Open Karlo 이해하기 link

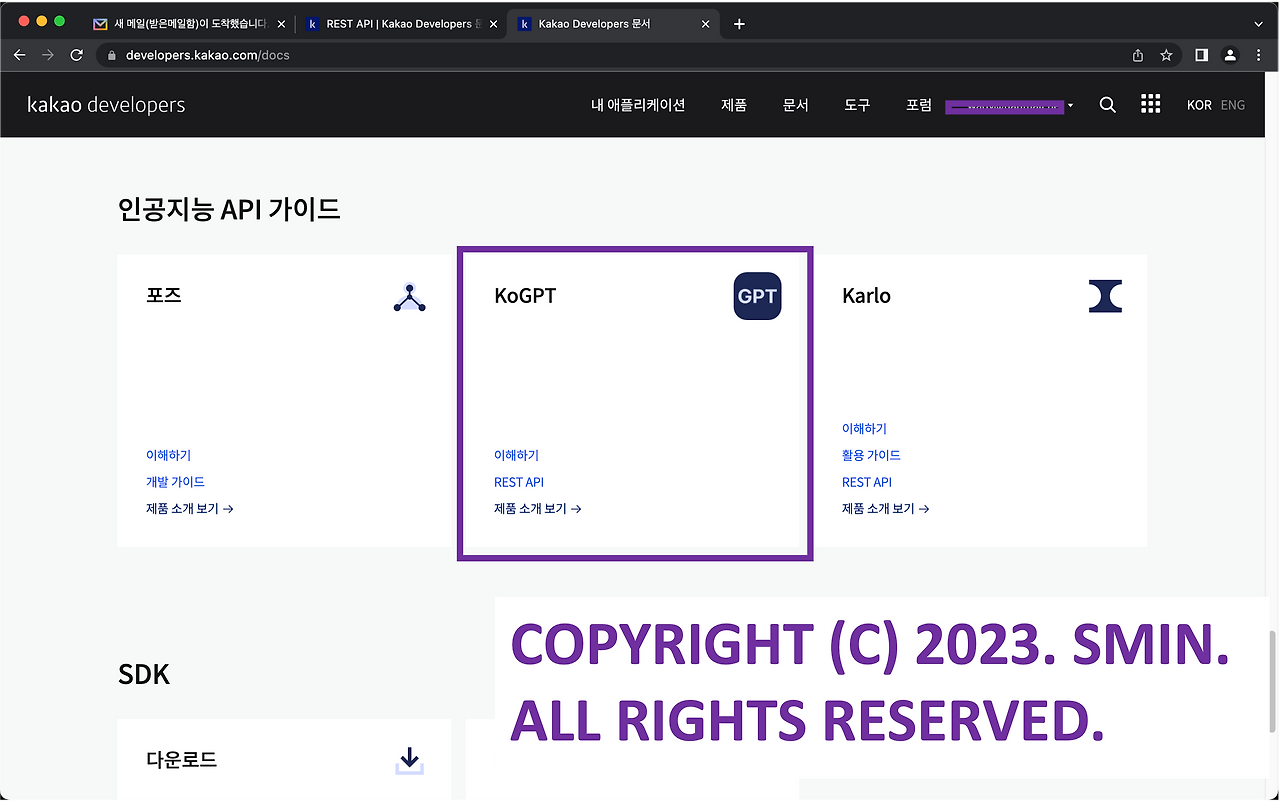pyautogui.click(x=864, y=429)
